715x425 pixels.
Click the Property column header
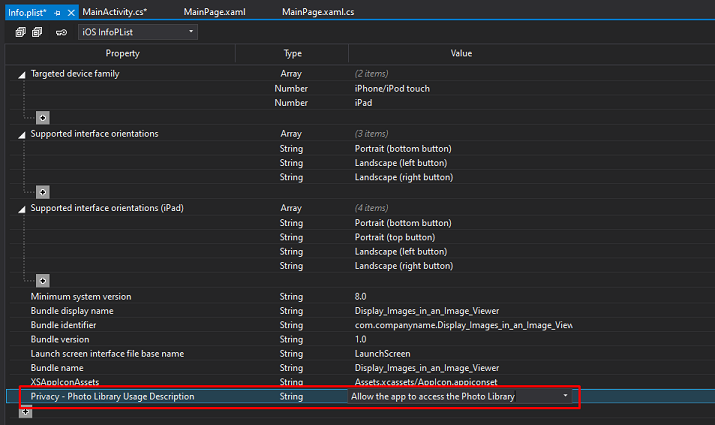(x=122, y=53)
